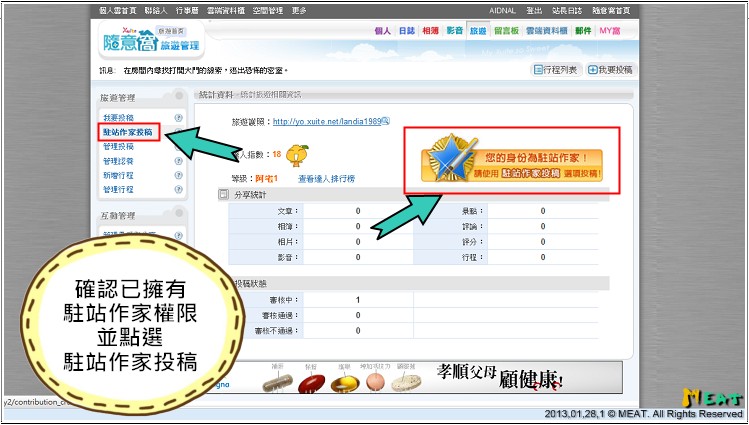
Task: Click the small 旅遊首頁 button near logo
Action: pyautogui.click(x=171, y=31)
